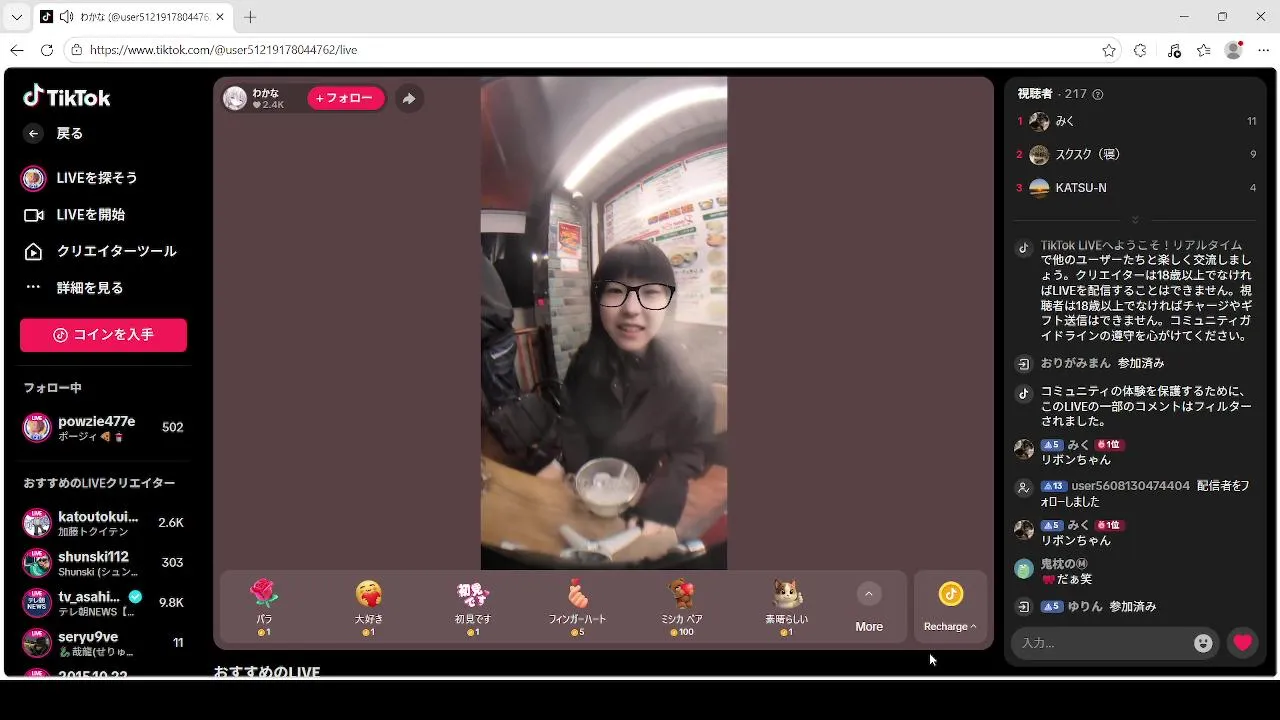
Task: Open top viewer みく profile
Action: coord(1135,121)
